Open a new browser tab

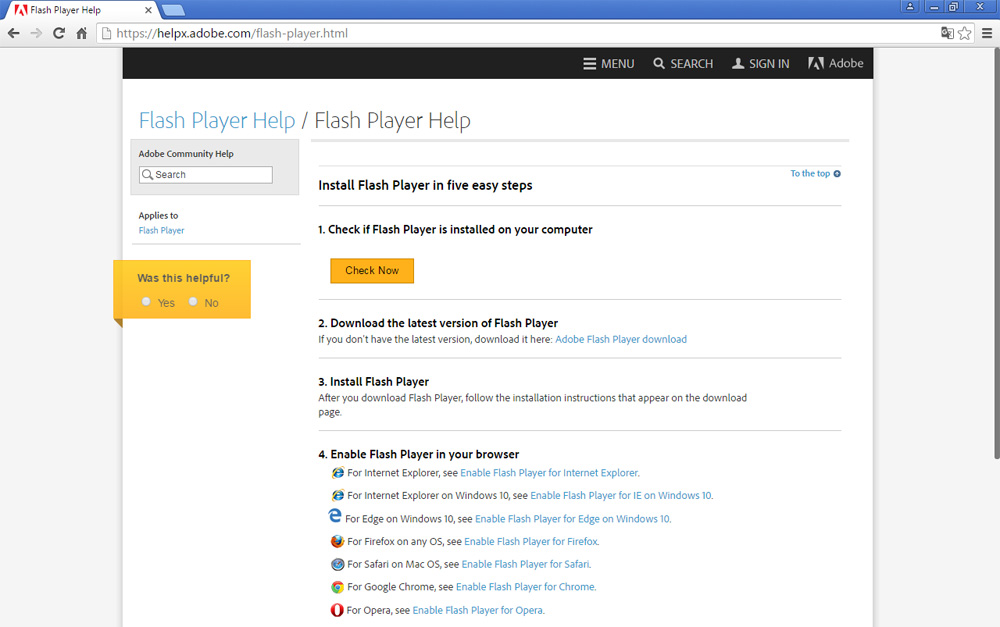(172, 10)
